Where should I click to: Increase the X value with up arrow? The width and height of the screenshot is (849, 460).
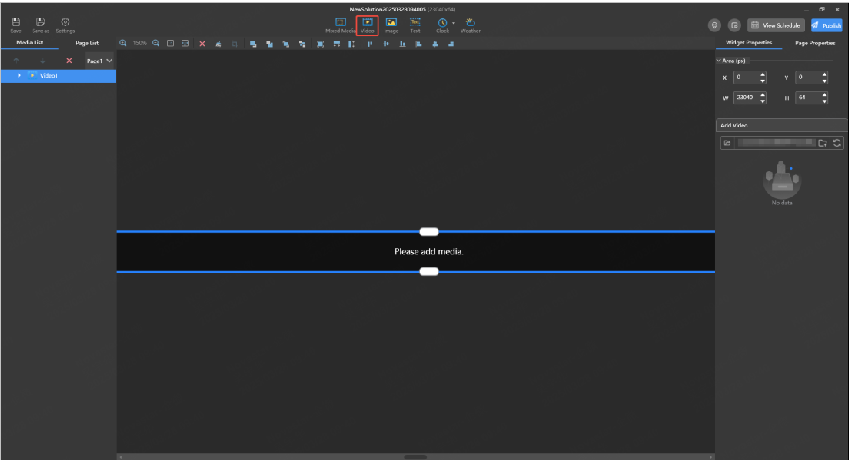762,75
